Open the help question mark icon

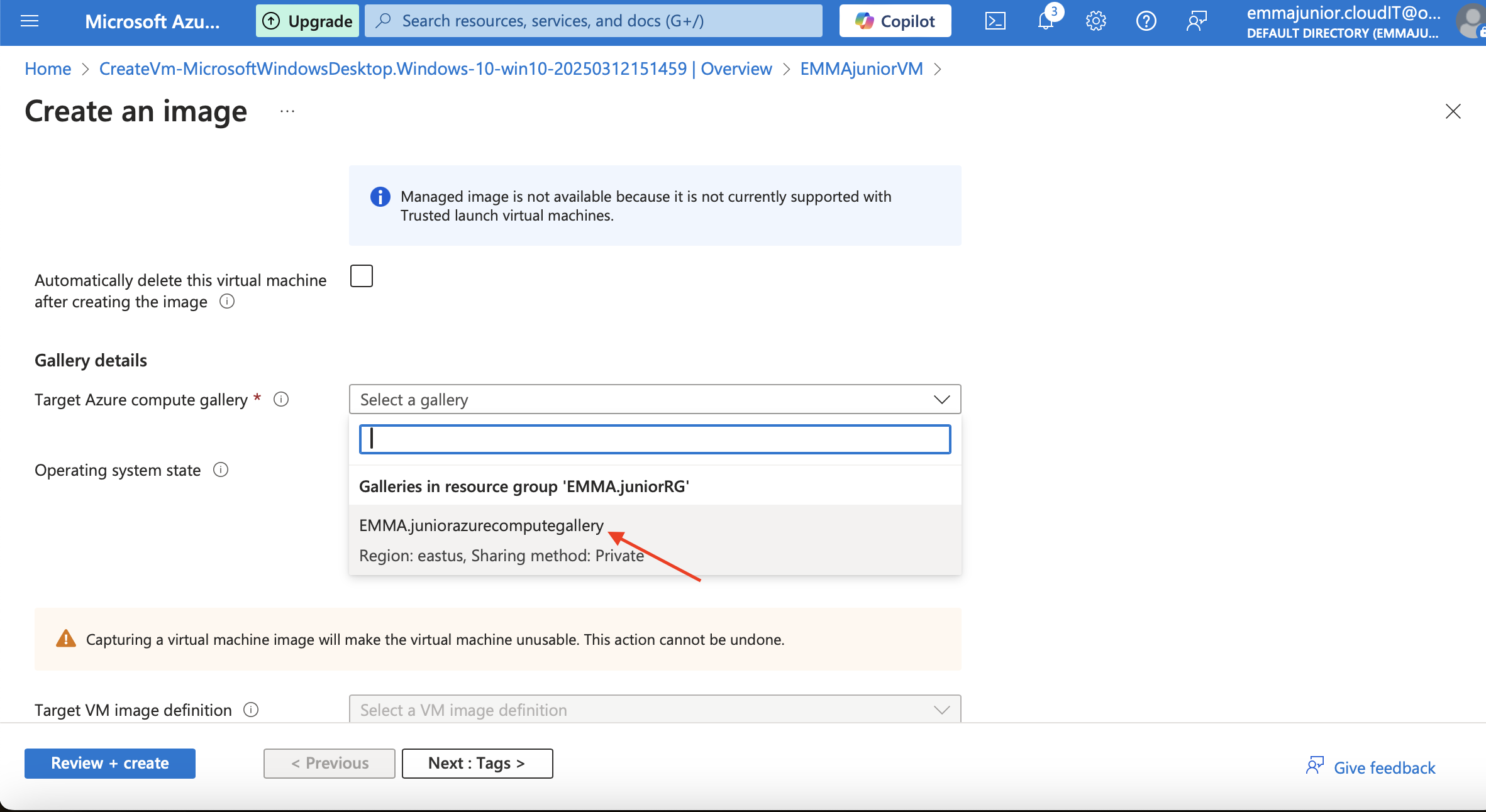[1146, 21]
